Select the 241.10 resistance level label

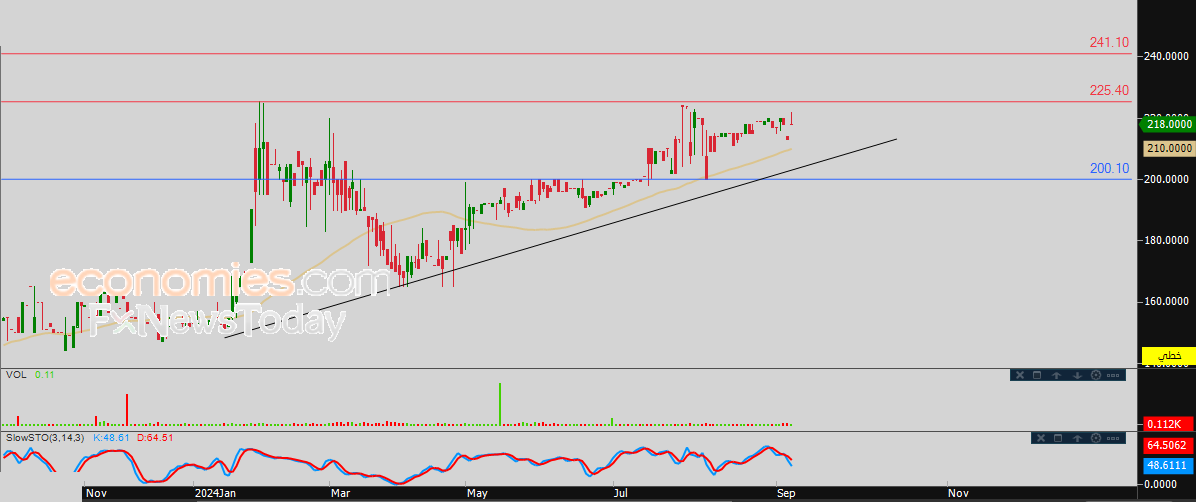pyautogui.click(x=1109, y=43)
